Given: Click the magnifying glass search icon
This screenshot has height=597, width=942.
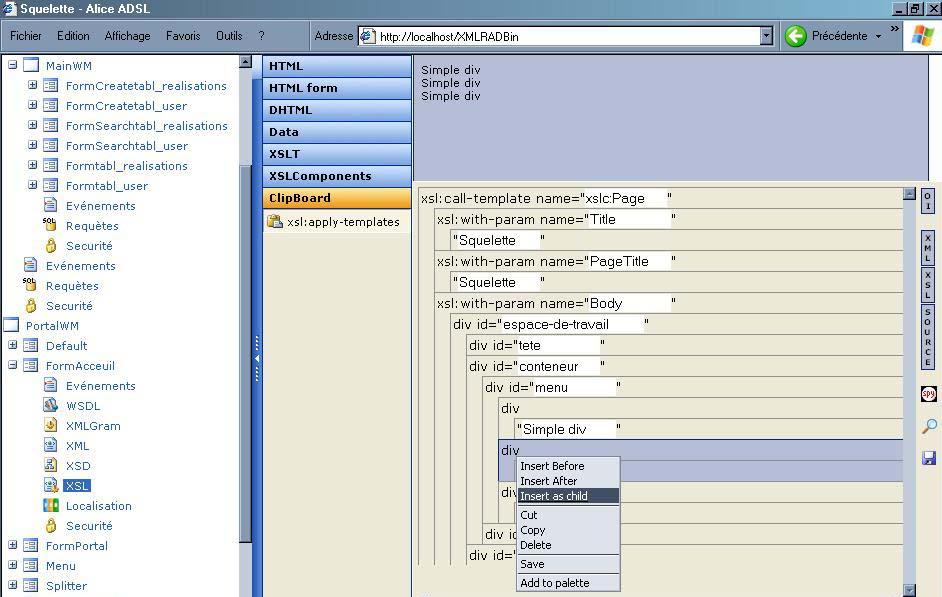Looking at the screenshot, I should (x=928, y=427).
